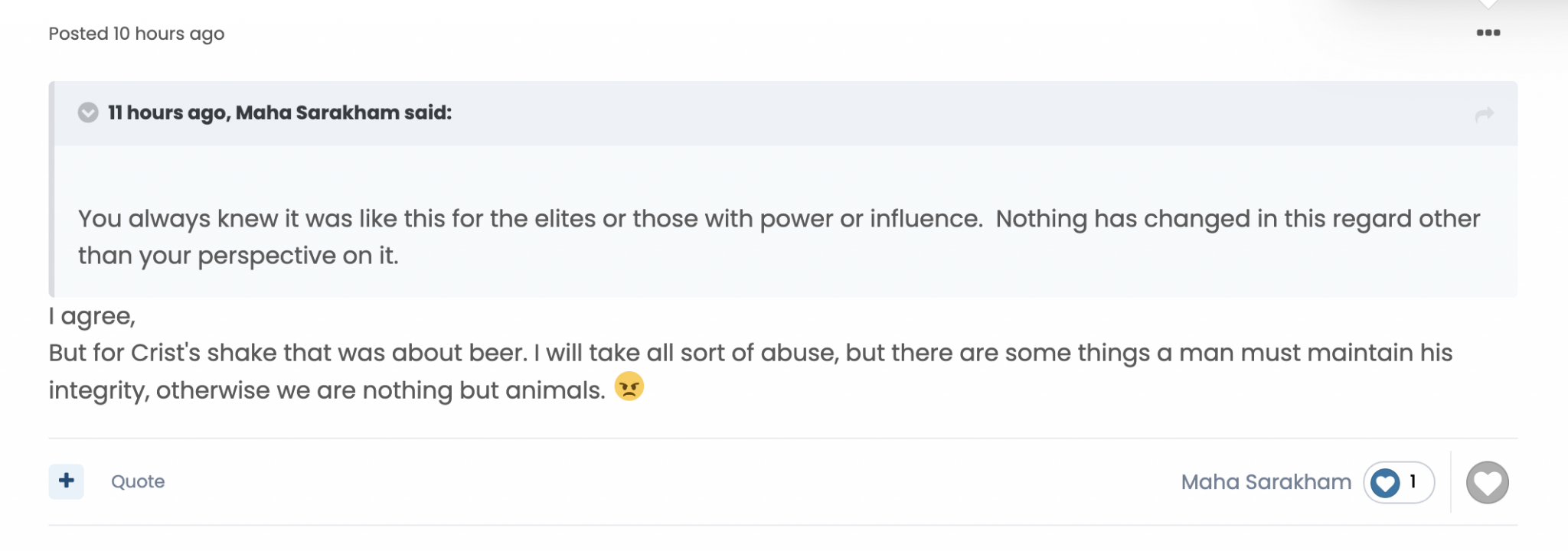Go to original post via quote arrow

click(x=1484, y=114)
